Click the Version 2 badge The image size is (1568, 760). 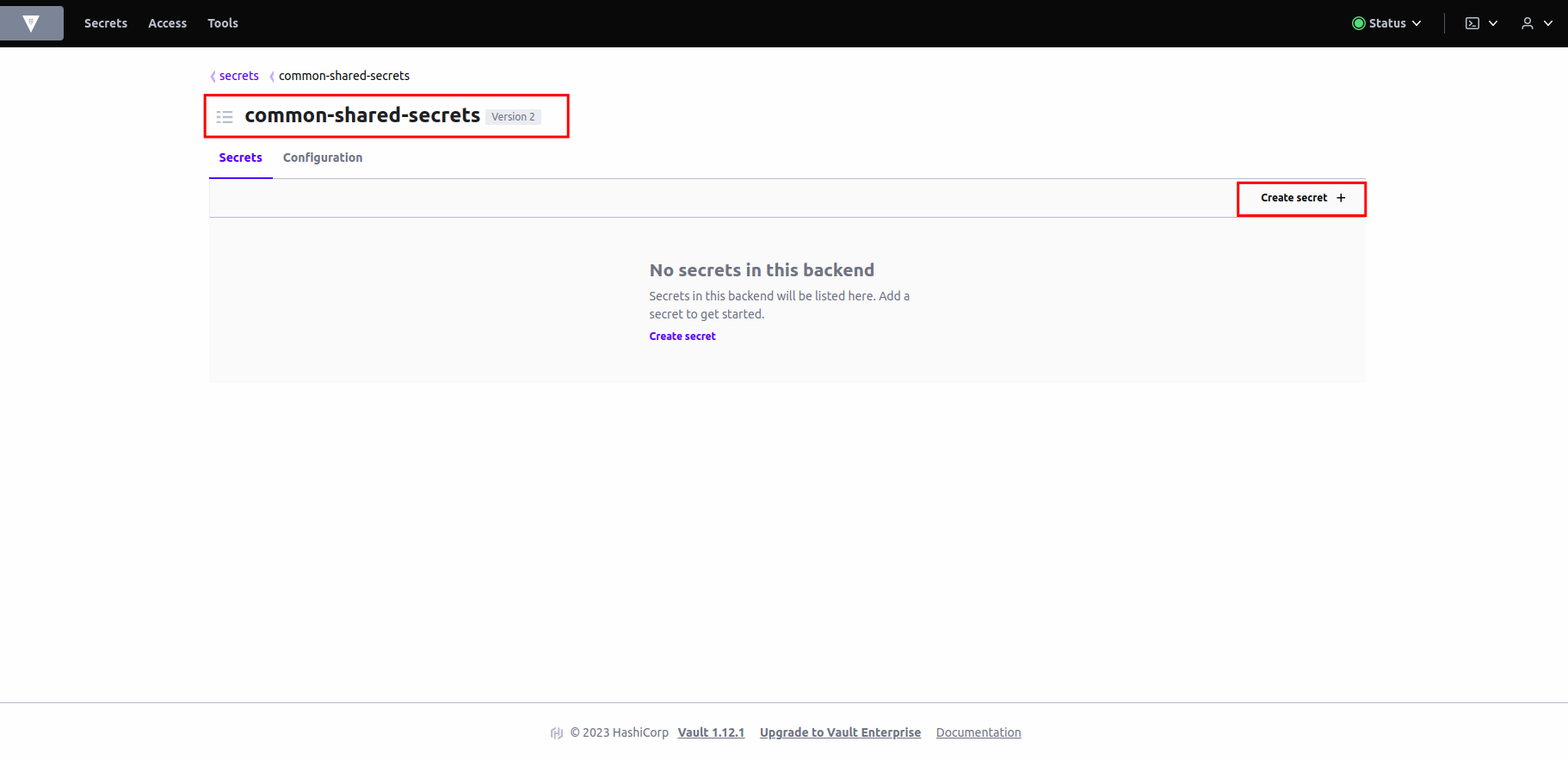tap(513, 117)
